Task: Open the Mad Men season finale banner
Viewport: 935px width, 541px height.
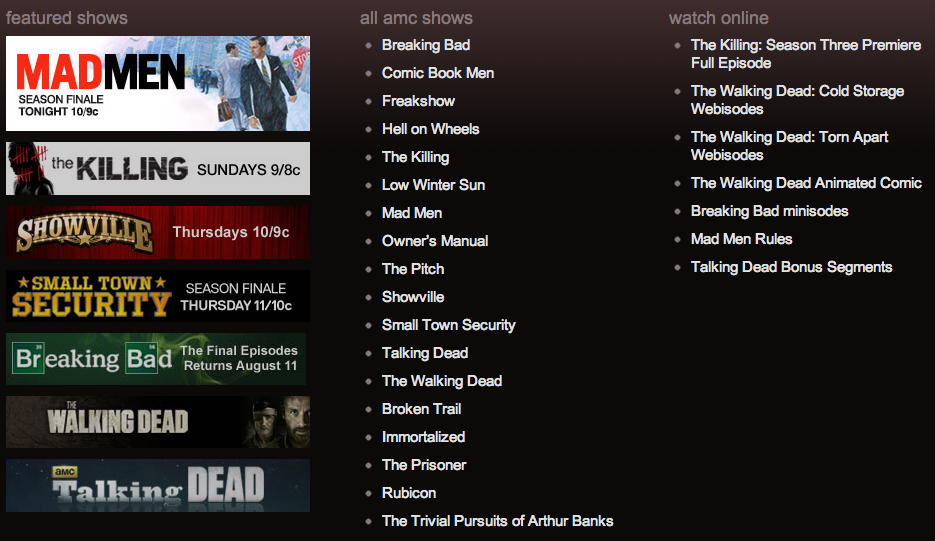Action: tap(158, 84)
